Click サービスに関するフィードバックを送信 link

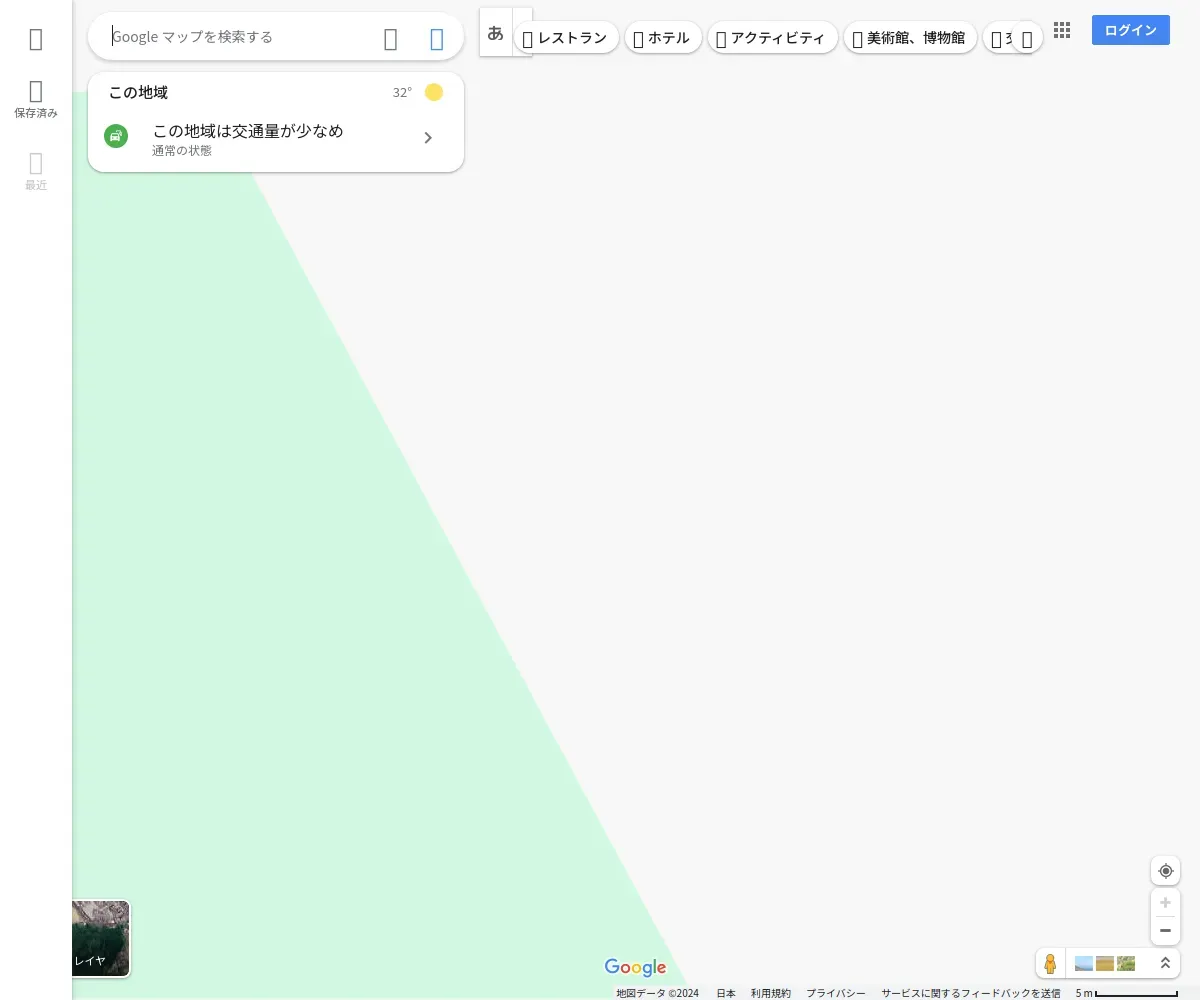tap(971, 993)
